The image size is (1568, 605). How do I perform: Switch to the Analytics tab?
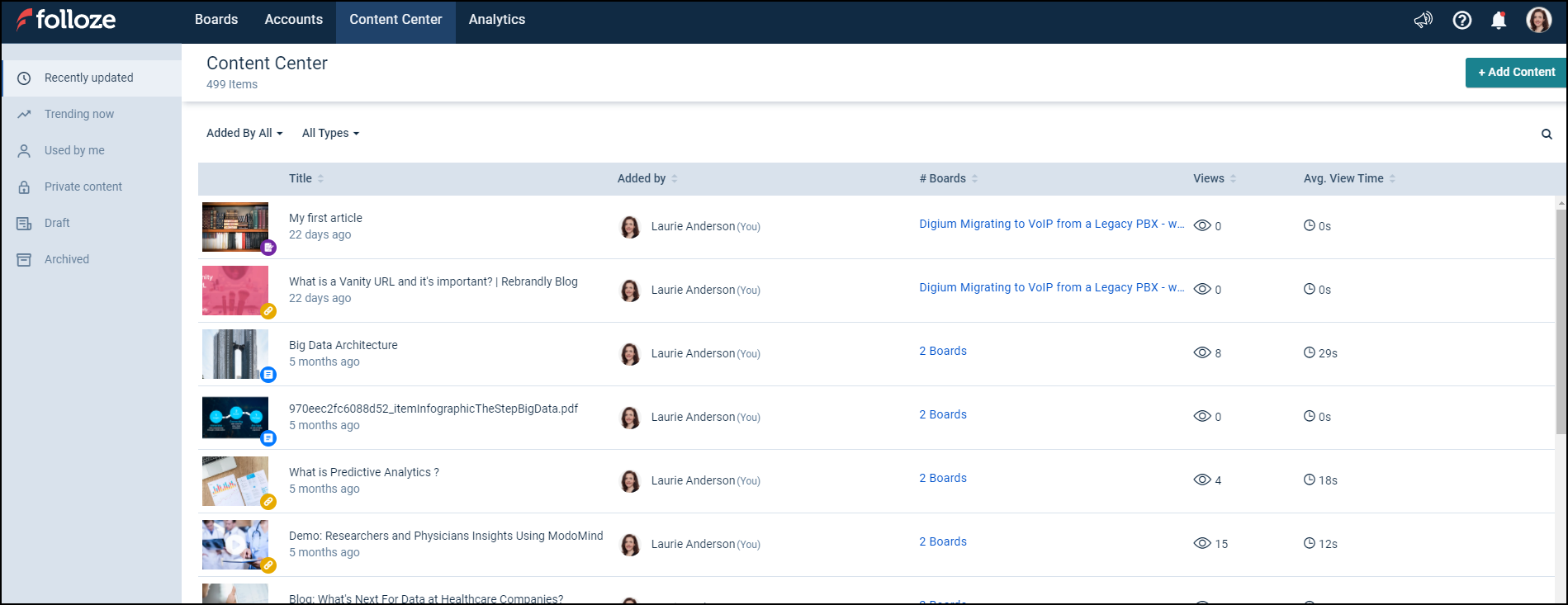(x=496, y=20)
